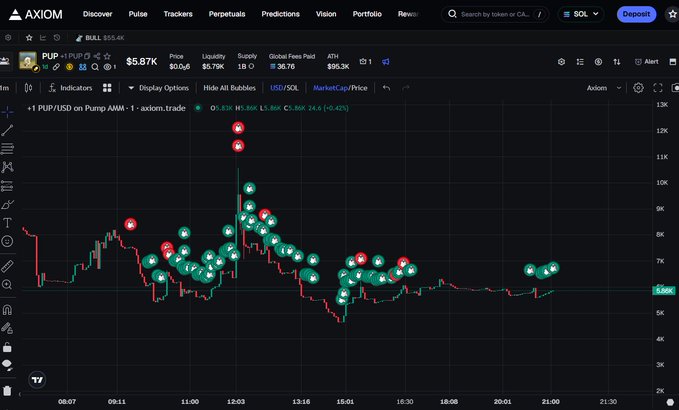Image resolution: width=679 pixels, height=410 pixels.
Task: Click the Deposit button
Action: tap(636, 14)
